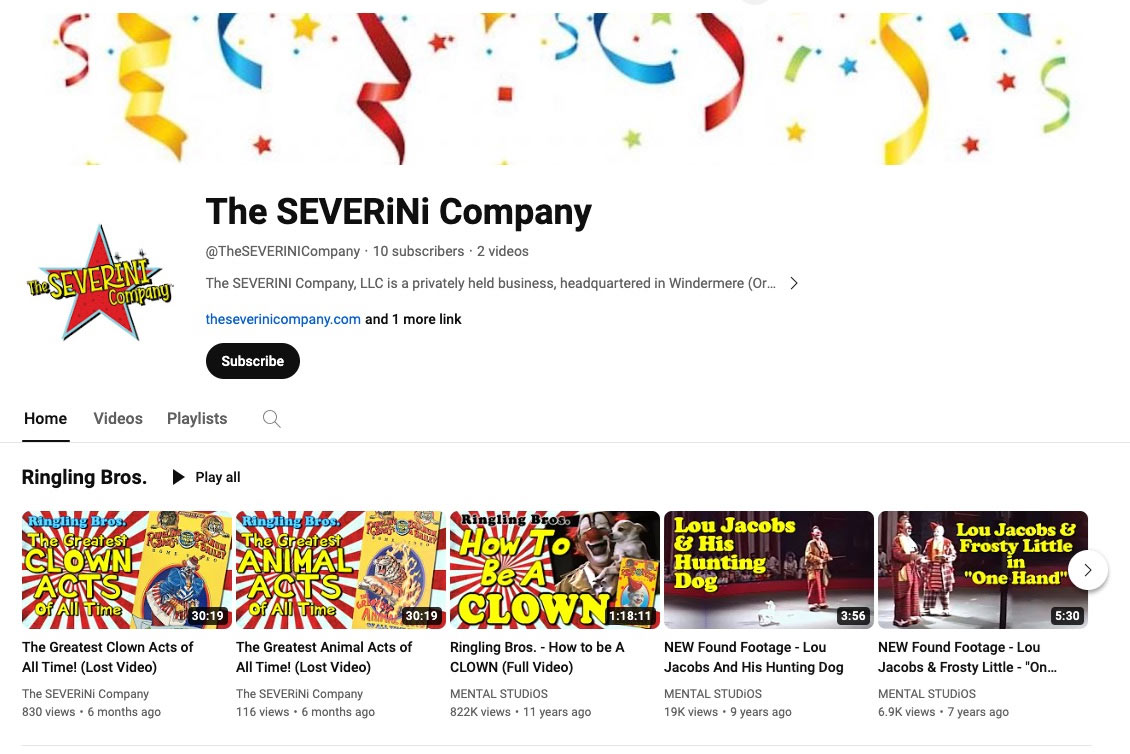Click 'Ringling Bros. - How to be A CLOWN' title
1130x754 pixels.
(x=537, y=657)
